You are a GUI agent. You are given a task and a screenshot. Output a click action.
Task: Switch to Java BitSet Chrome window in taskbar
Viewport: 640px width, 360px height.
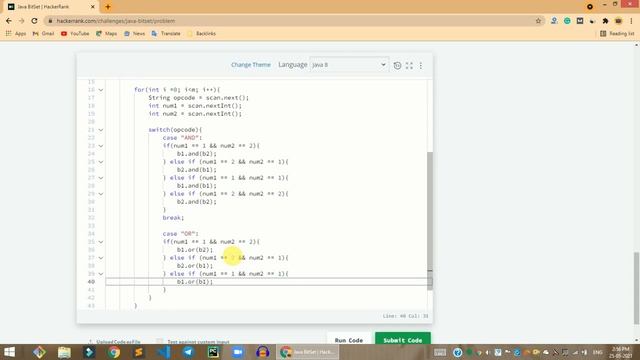tap(307, 352)
